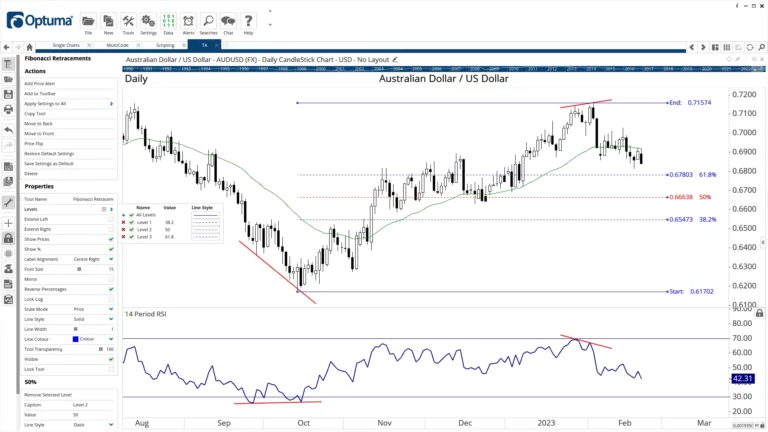
Task: Open the 50% level Line Style Dash dropdown
Action: (x=111, y=425)
